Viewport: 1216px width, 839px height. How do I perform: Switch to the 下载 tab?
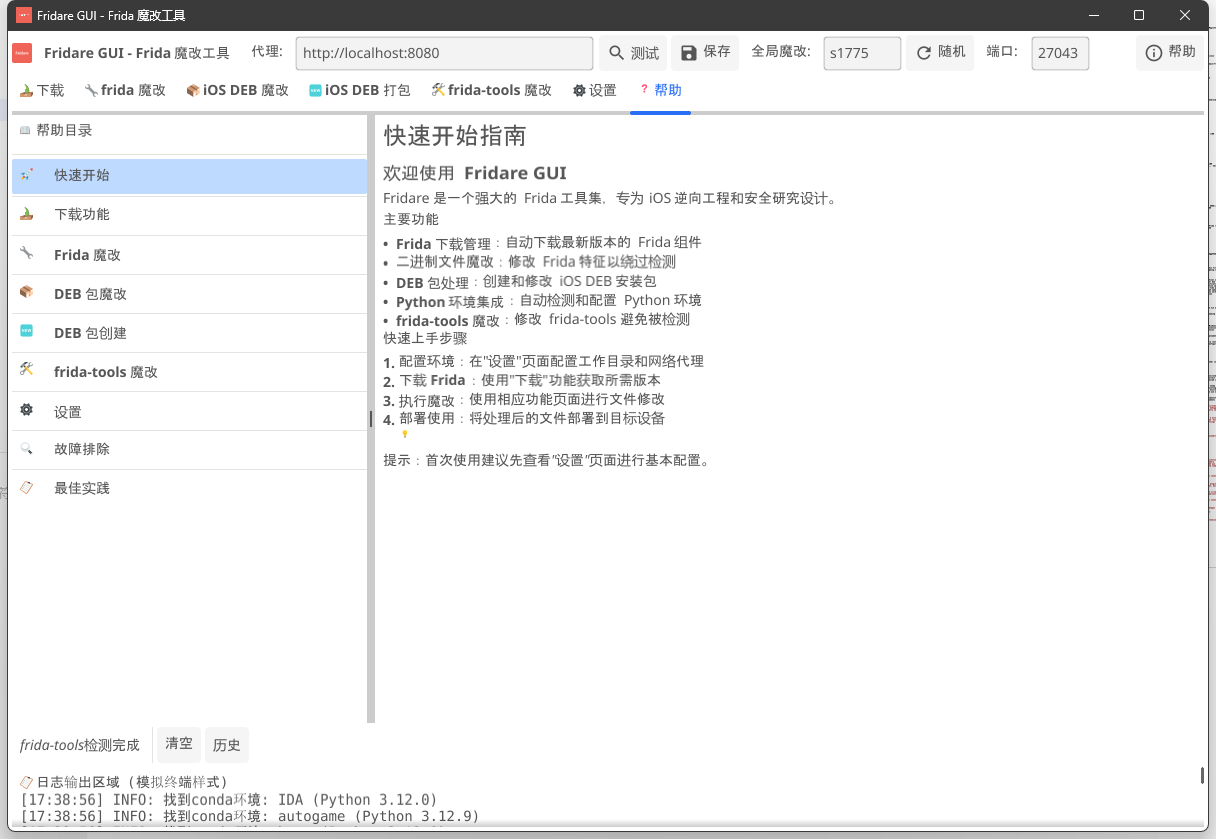[x=41, y=90]
